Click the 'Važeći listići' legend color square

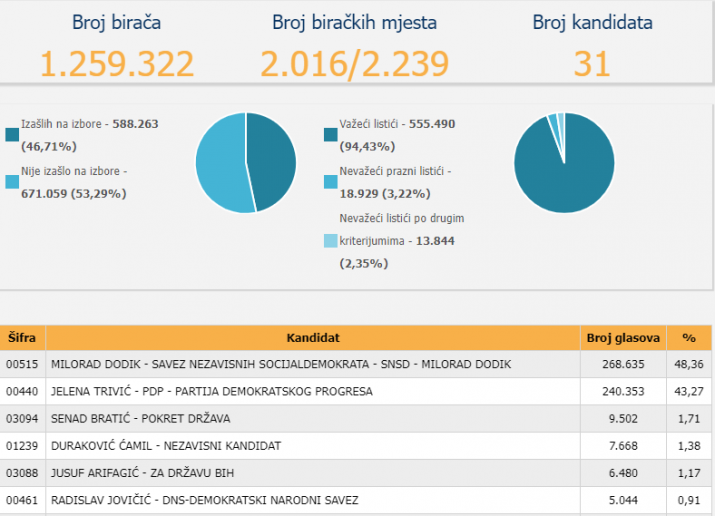[x=332, y=134]
